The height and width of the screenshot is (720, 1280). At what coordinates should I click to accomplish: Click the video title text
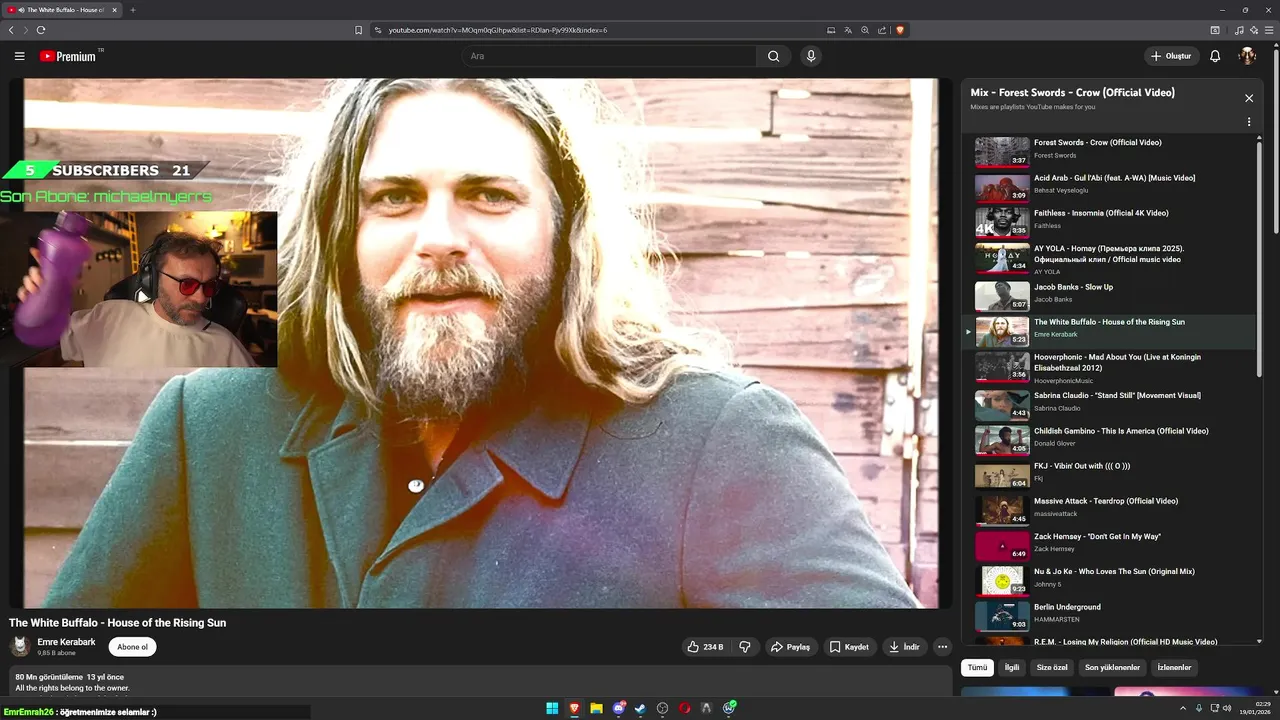118,623
